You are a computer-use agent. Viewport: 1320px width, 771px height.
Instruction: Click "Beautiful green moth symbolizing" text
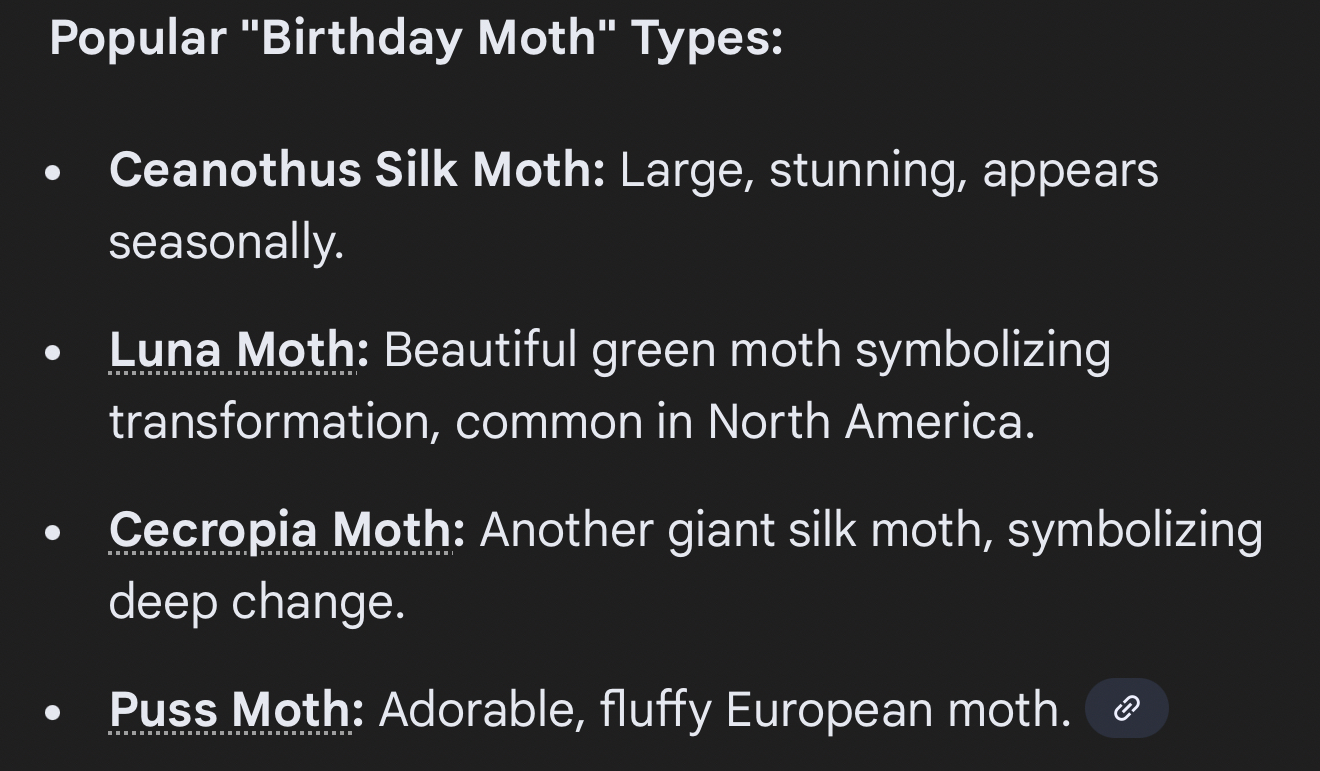click(746, 350)
